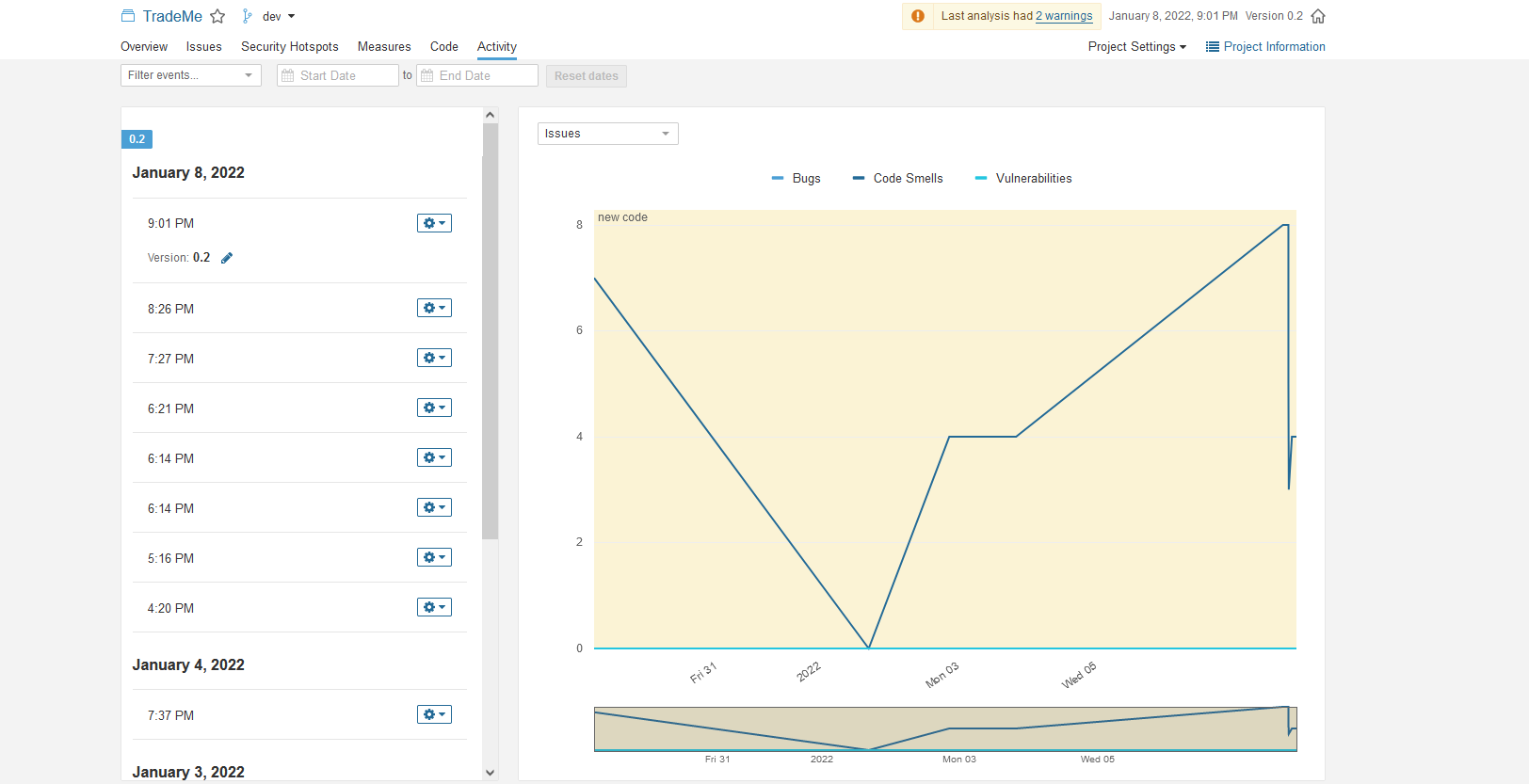The image size is (1529, 784).
Task: Open the Security Hotspots tab
Action: tap(290, 46)
